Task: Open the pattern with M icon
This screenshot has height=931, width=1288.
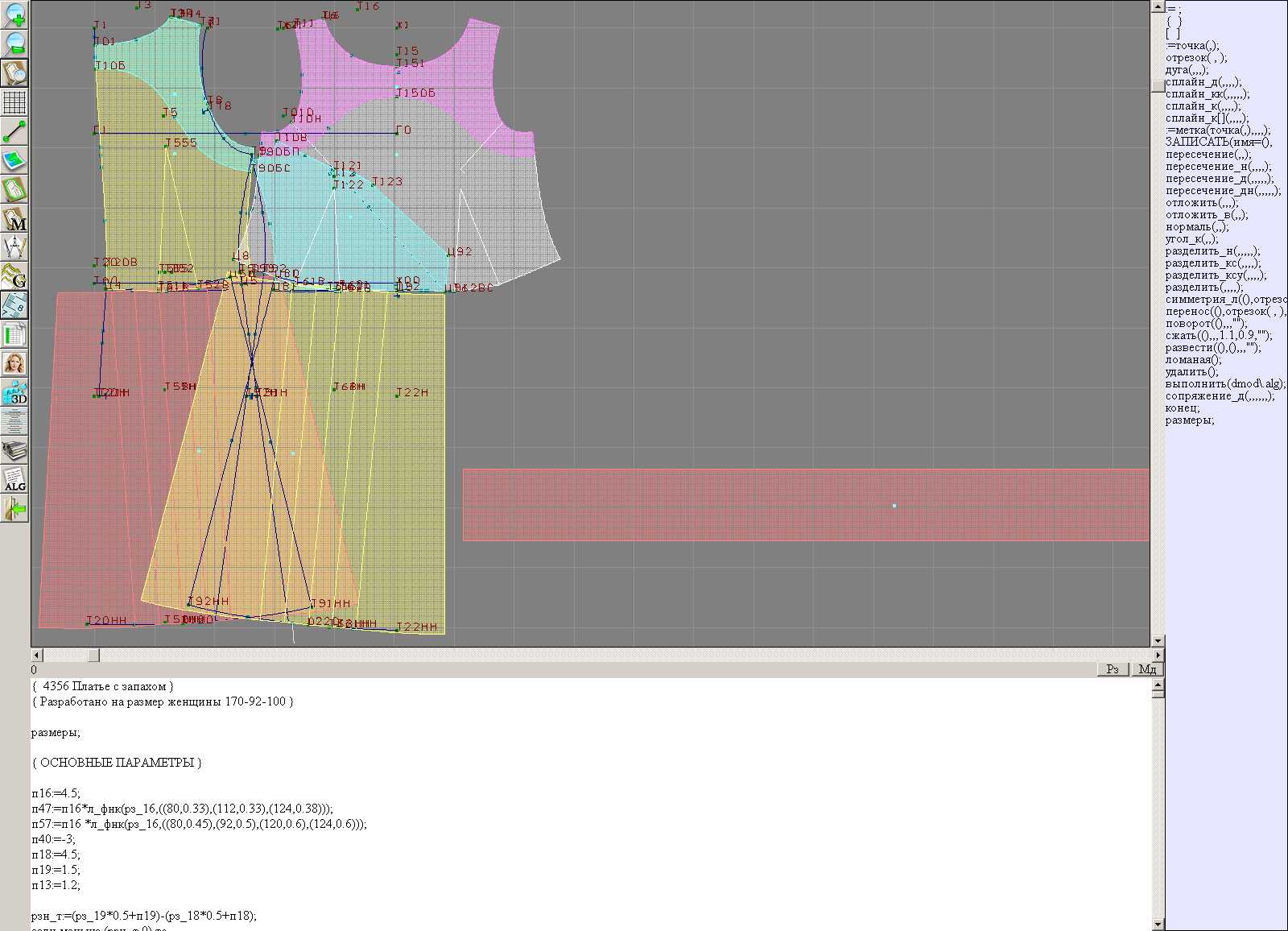Action: 14,218
